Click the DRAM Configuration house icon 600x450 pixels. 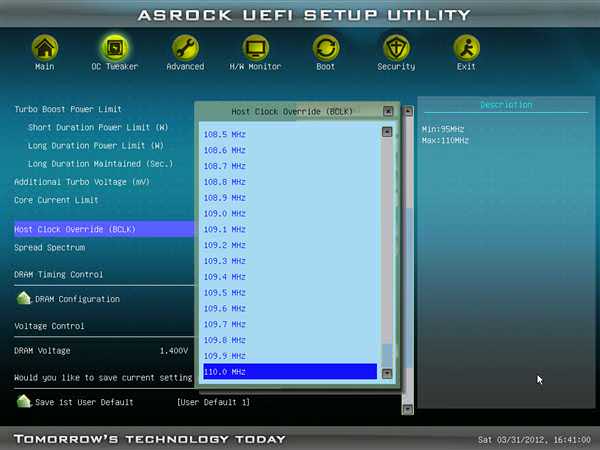click(x=24, y=298)
